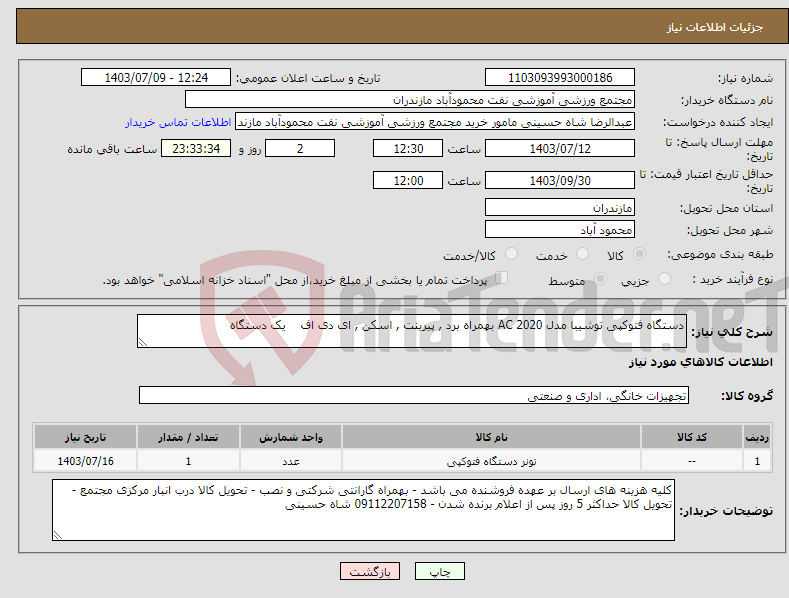The width and height of the screenshot is (789, 598).
Task: Click the response deadline date 1403/07/12
Action: pos(560,148)
